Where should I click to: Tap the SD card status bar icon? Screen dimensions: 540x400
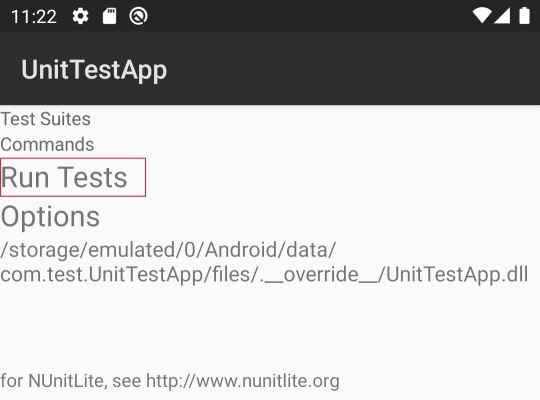click(110, 16)
